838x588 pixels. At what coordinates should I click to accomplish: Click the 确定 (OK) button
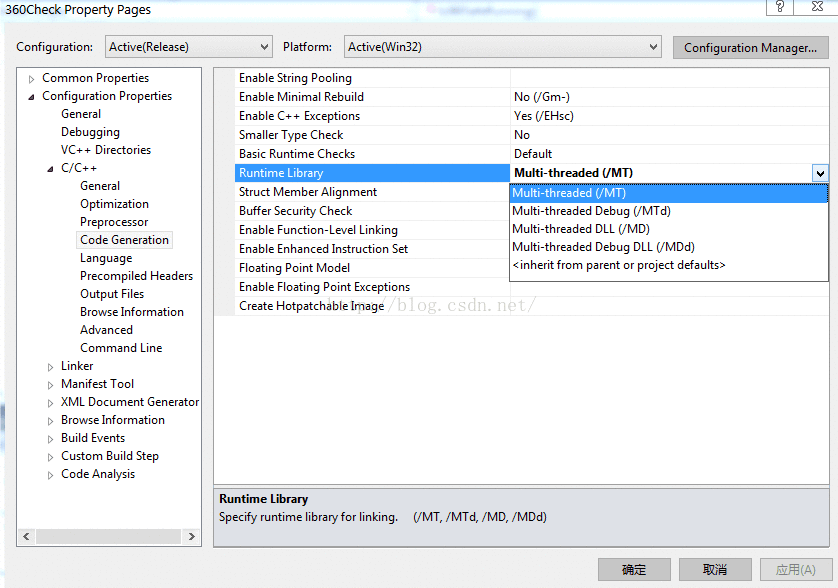click(634, 570)
